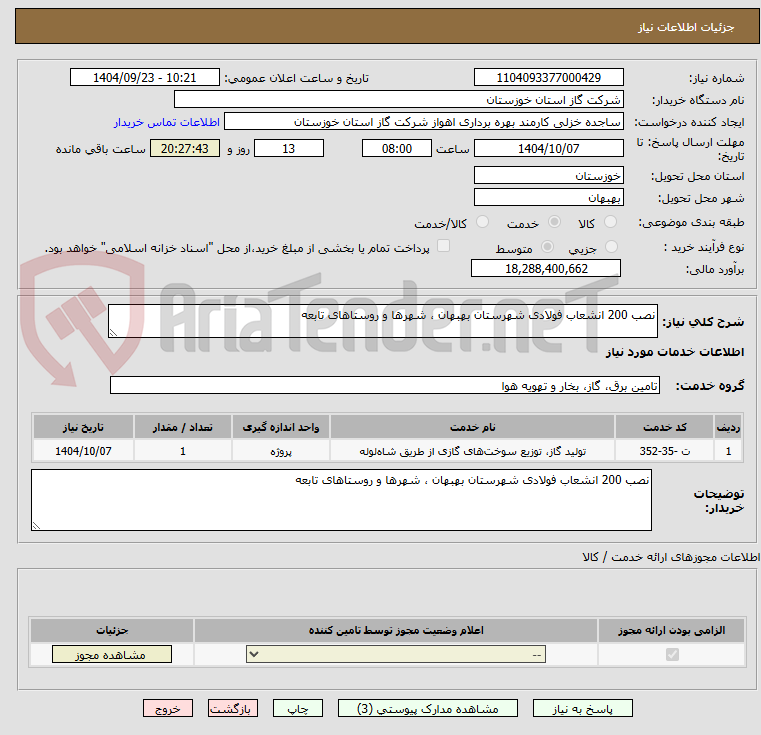Viewport: 761px width, 735px height.
Task: Click the نام دستگاه خریدار field
Action: coord(398,100)
